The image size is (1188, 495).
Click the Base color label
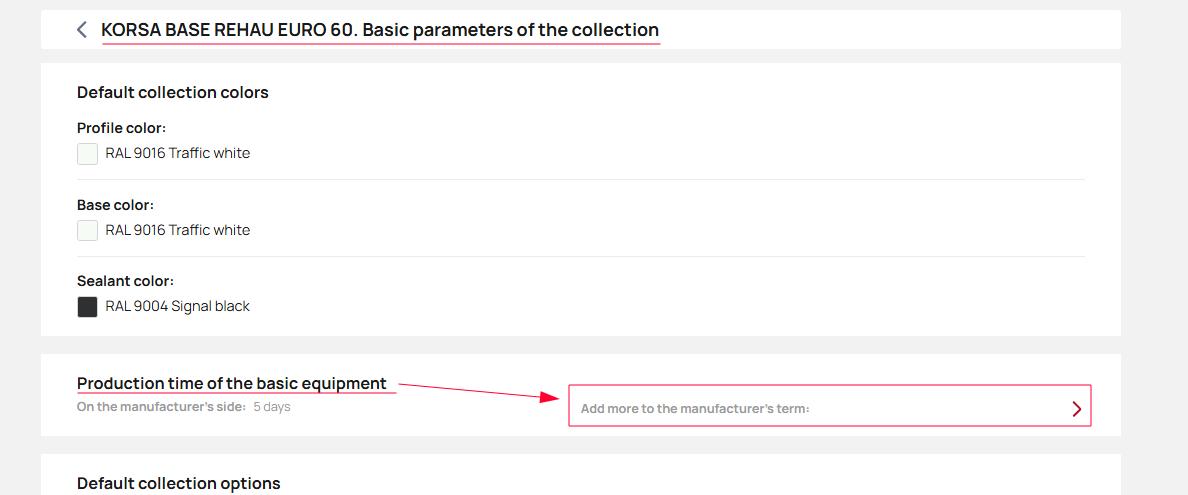(115, 205)
